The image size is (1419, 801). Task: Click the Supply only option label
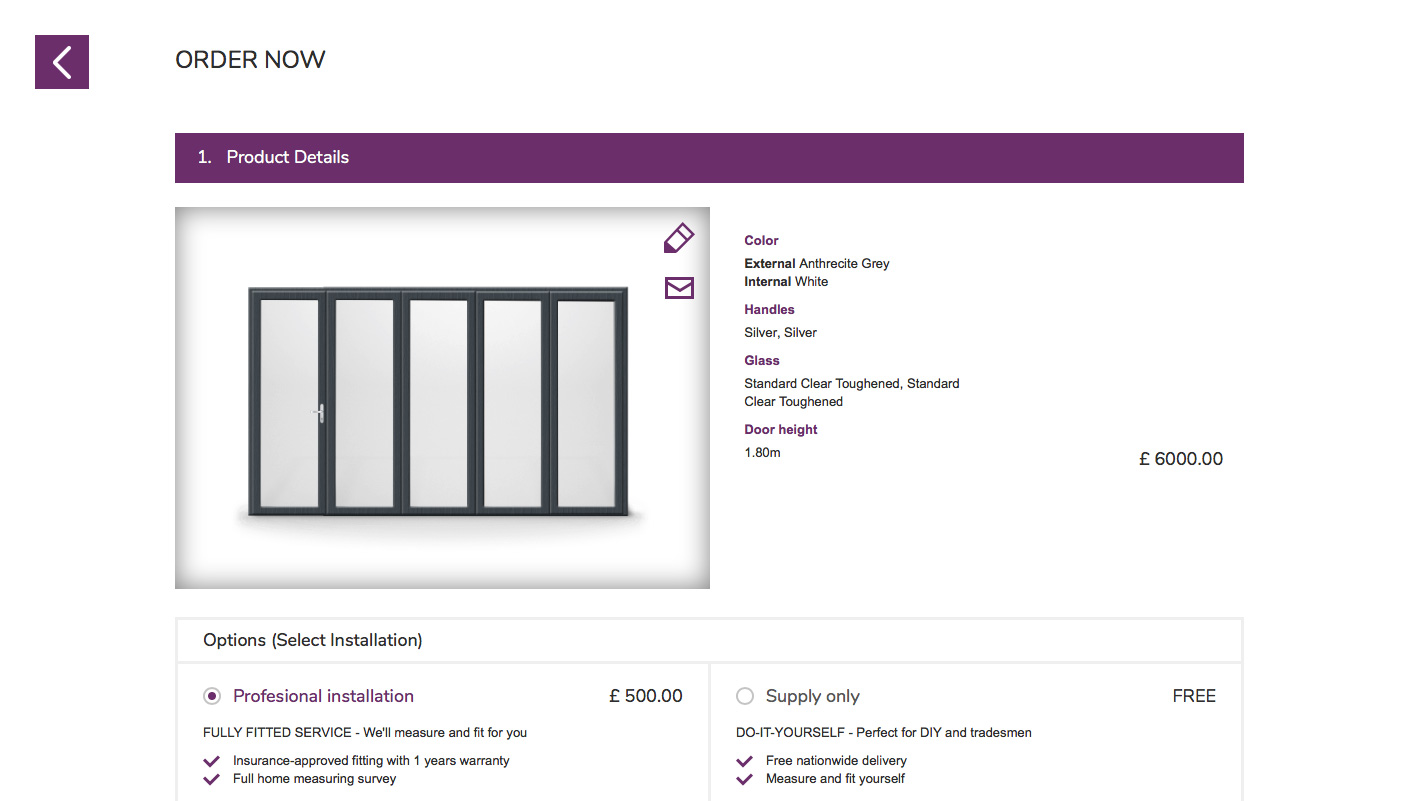(x=812, y=696)
